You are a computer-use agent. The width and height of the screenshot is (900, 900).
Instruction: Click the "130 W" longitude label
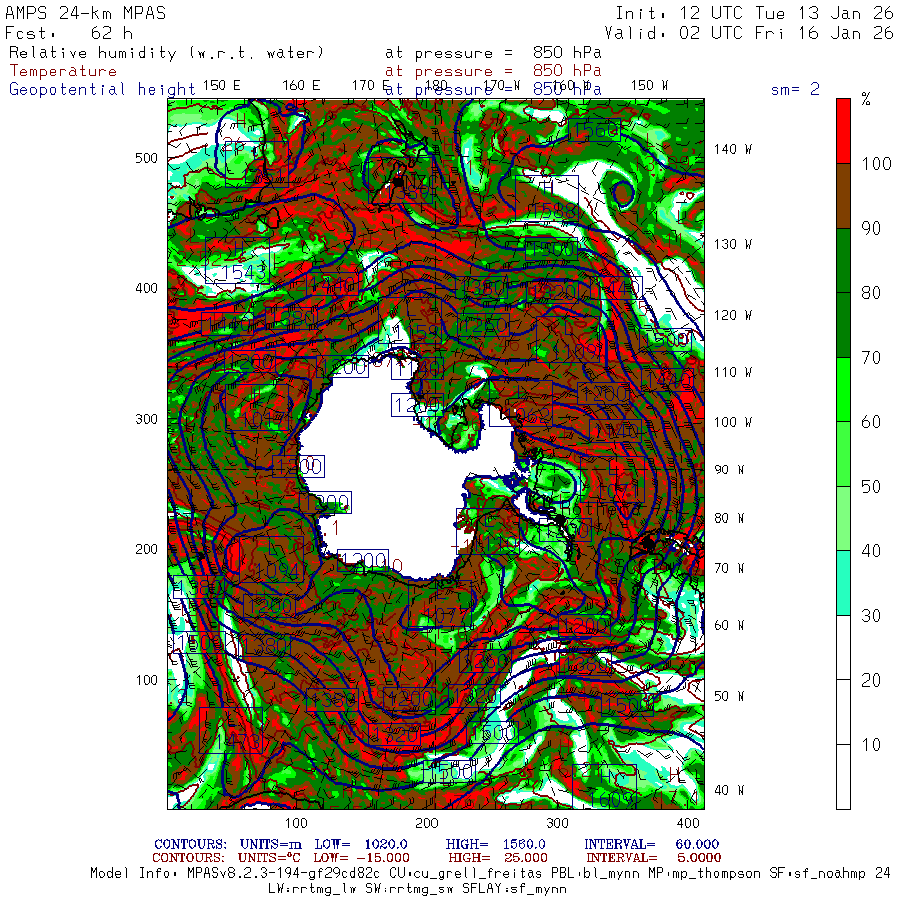(732, 245)
